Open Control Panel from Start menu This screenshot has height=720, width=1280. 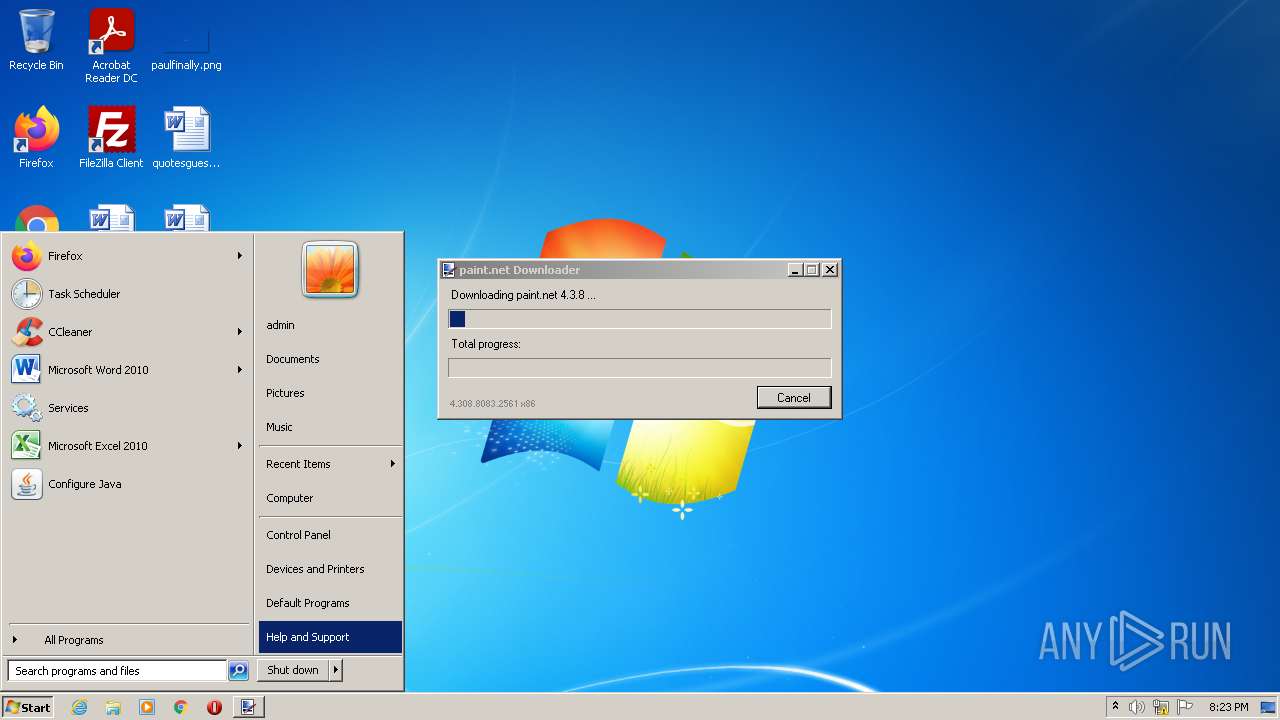click(330, 535)
